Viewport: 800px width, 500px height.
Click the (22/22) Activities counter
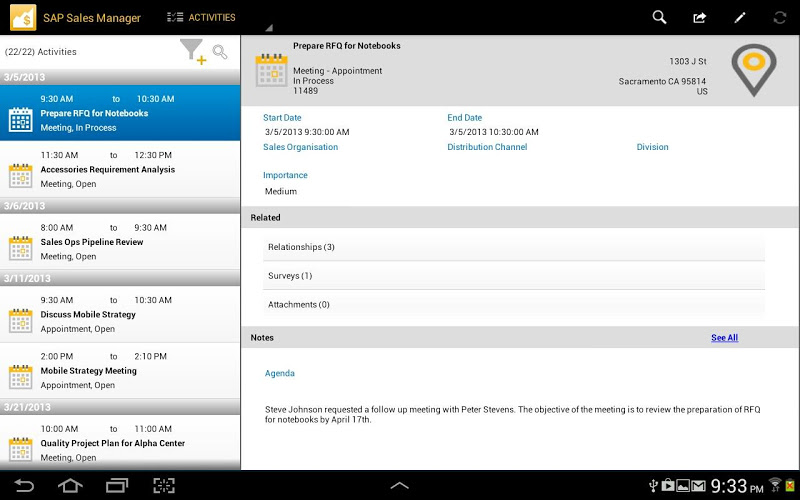41,52
